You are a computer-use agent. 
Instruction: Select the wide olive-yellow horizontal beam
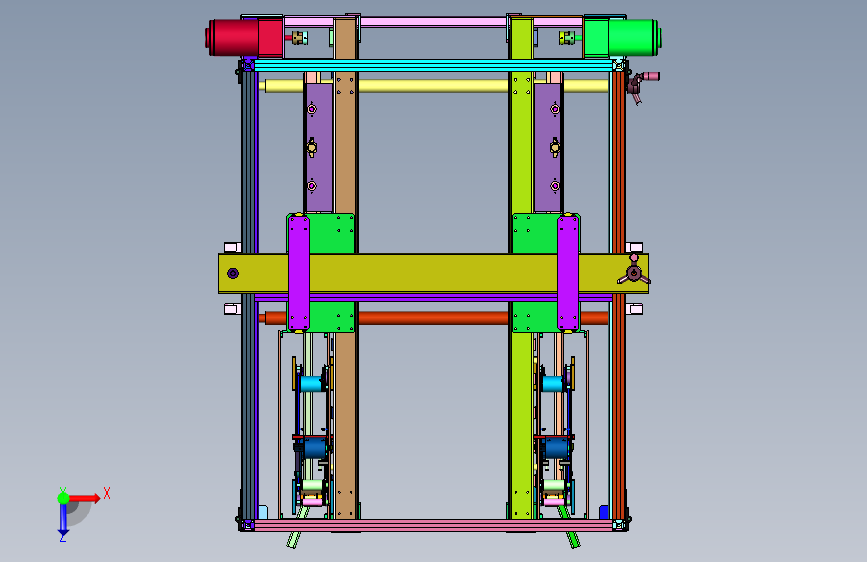tap(433, 273)
